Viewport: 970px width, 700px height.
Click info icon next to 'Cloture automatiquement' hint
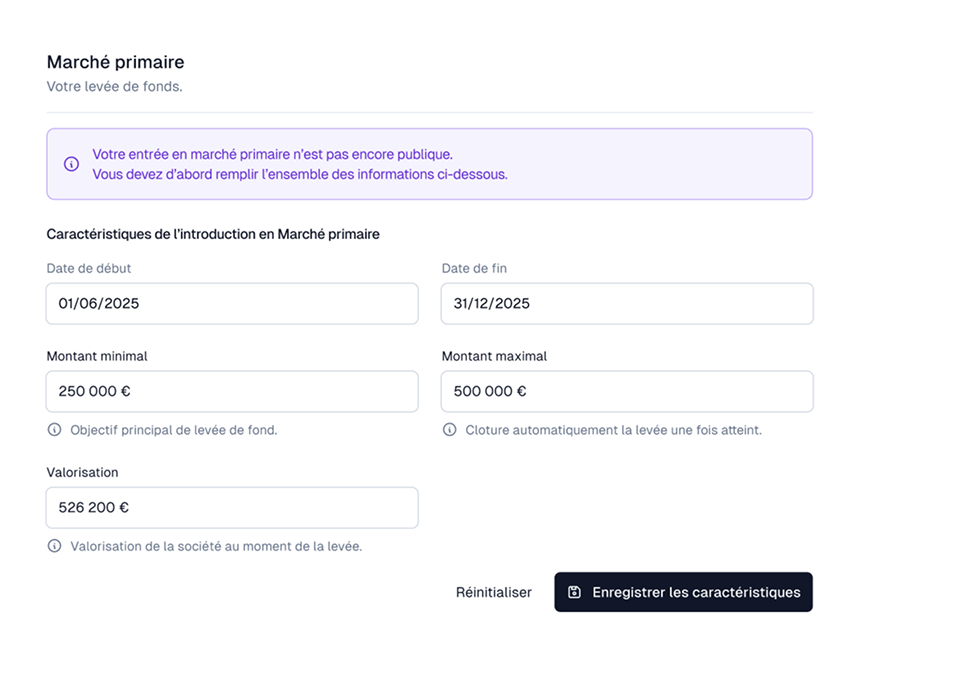(x=450, y=430)
